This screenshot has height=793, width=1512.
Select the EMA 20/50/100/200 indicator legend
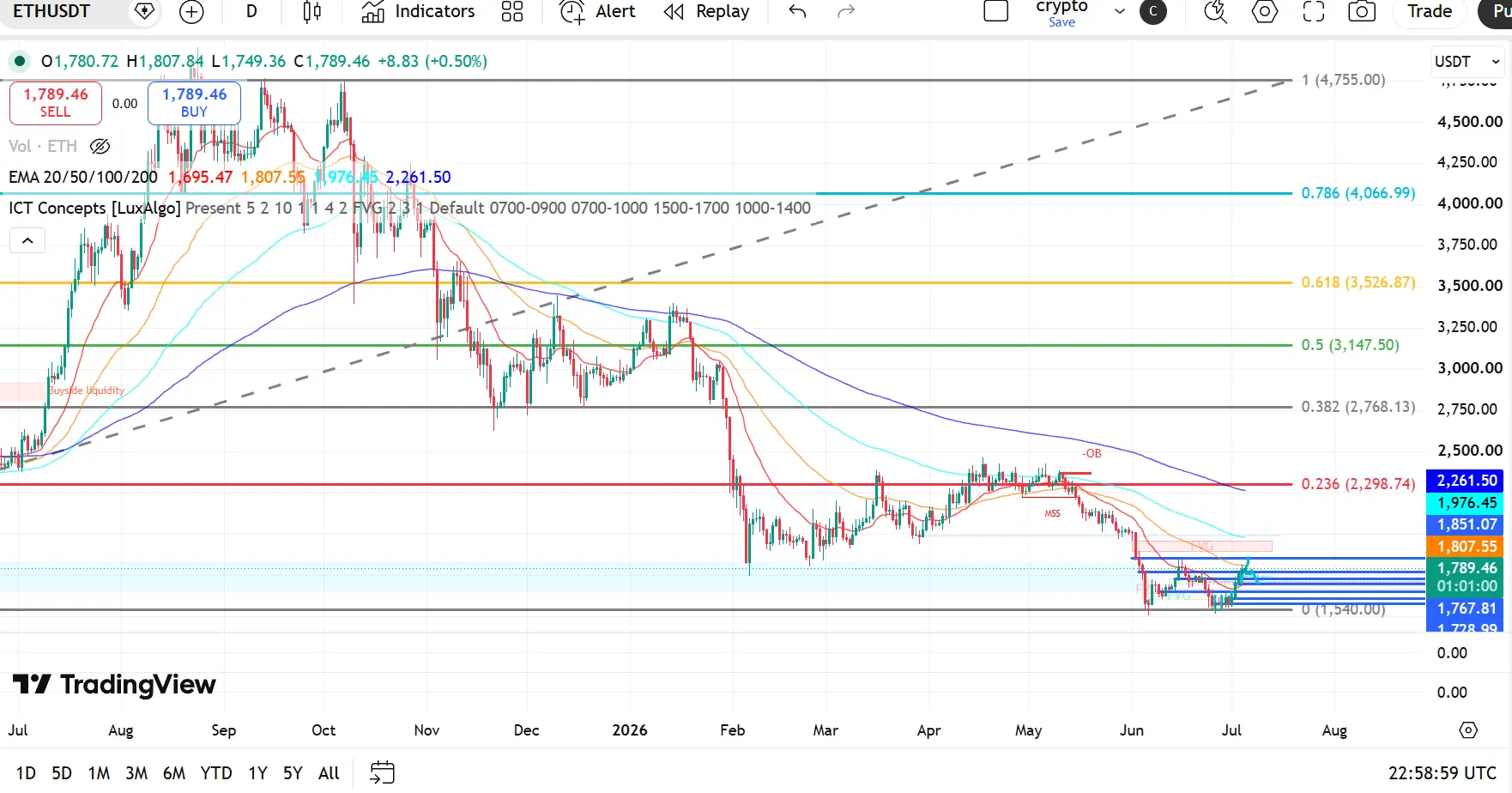click(83, 178)
